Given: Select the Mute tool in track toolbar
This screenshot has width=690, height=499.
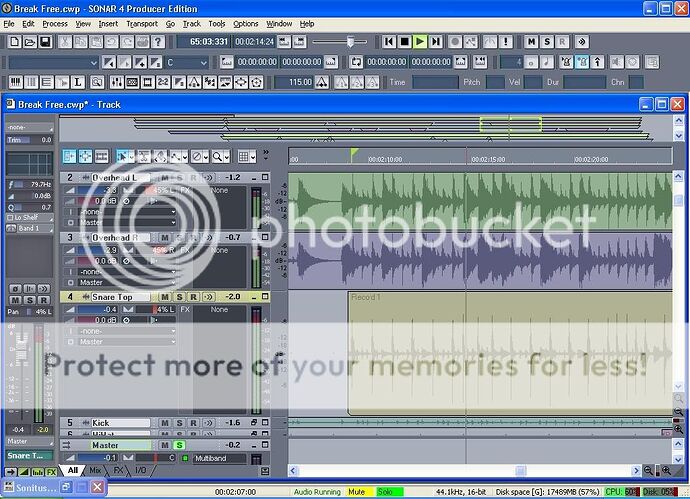Looking at the screenshot, I should (197, 157).
